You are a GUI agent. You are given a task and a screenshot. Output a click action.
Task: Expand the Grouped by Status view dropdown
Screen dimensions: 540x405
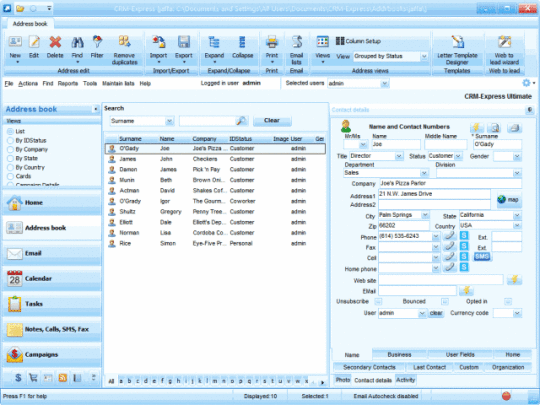point(424,56)
